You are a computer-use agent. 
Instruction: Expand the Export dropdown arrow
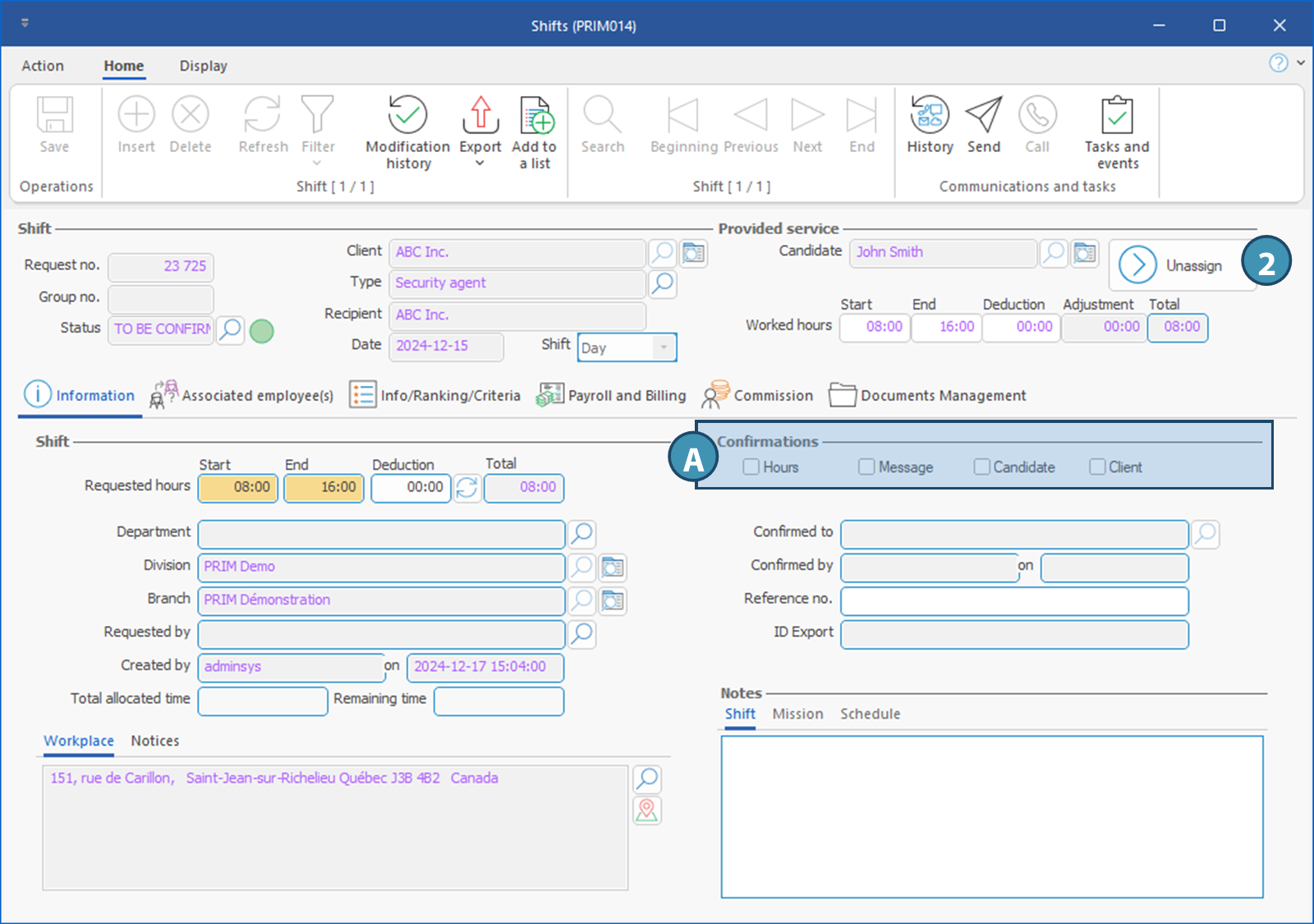click(x=480, y=163)
